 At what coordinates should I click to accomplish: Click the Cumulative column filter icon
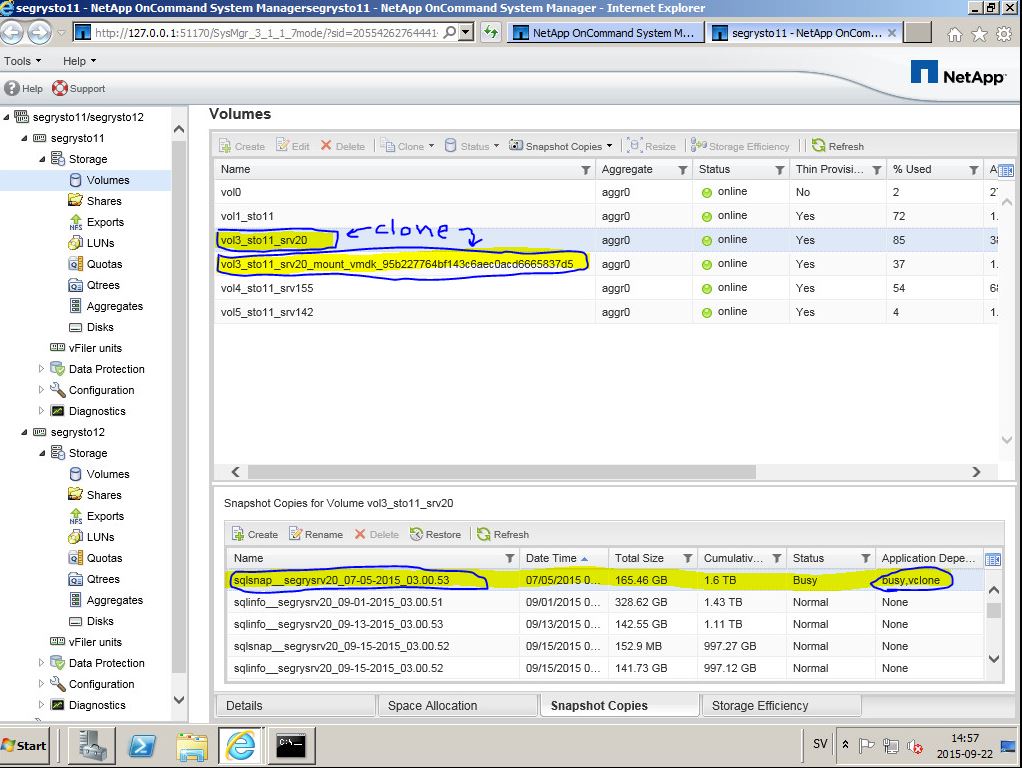pyautogui.click(x=777, y=558)
